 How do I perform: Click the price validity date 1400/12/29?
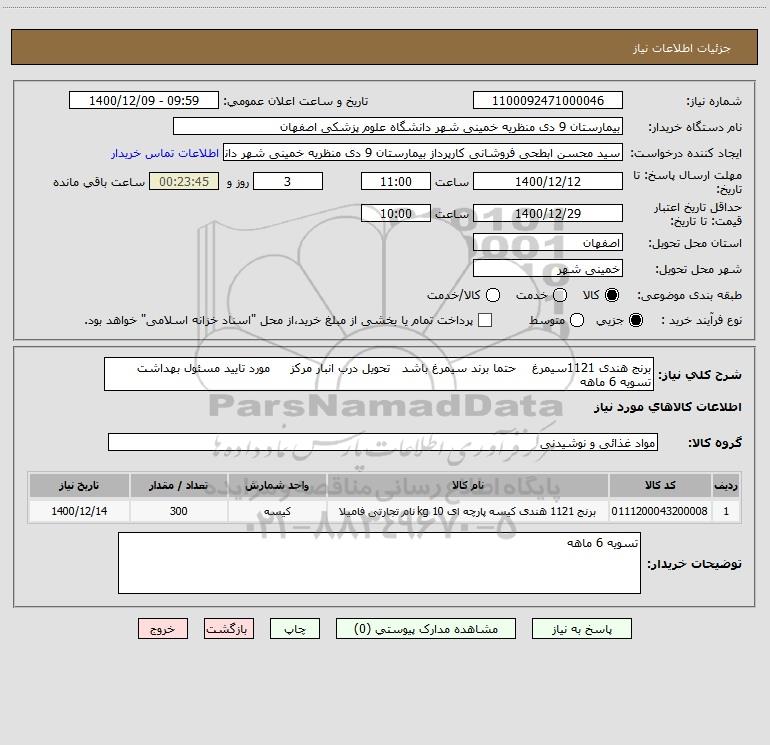(548, 213)
